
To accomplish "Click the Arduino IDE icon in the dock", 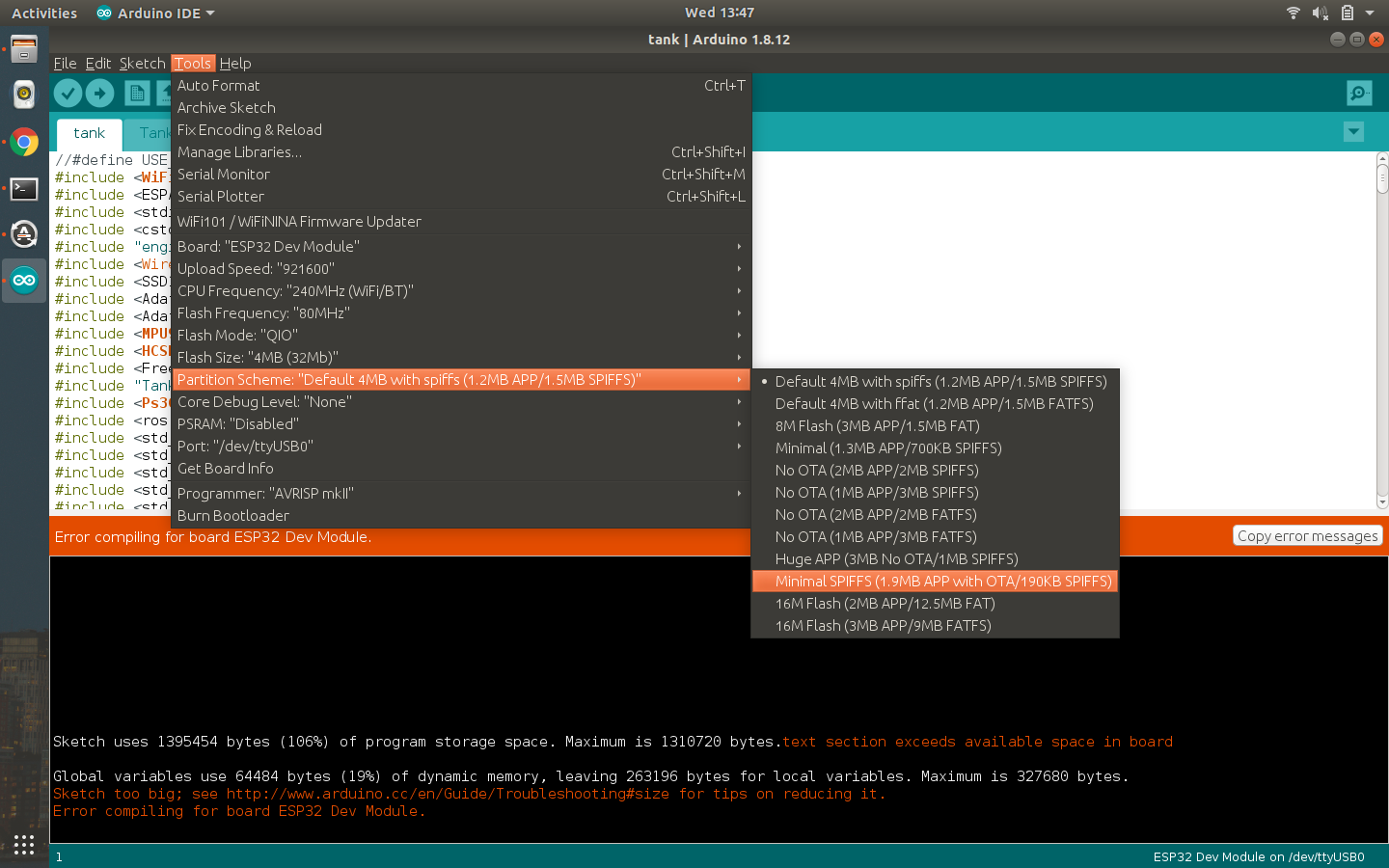I will [24, 281].
